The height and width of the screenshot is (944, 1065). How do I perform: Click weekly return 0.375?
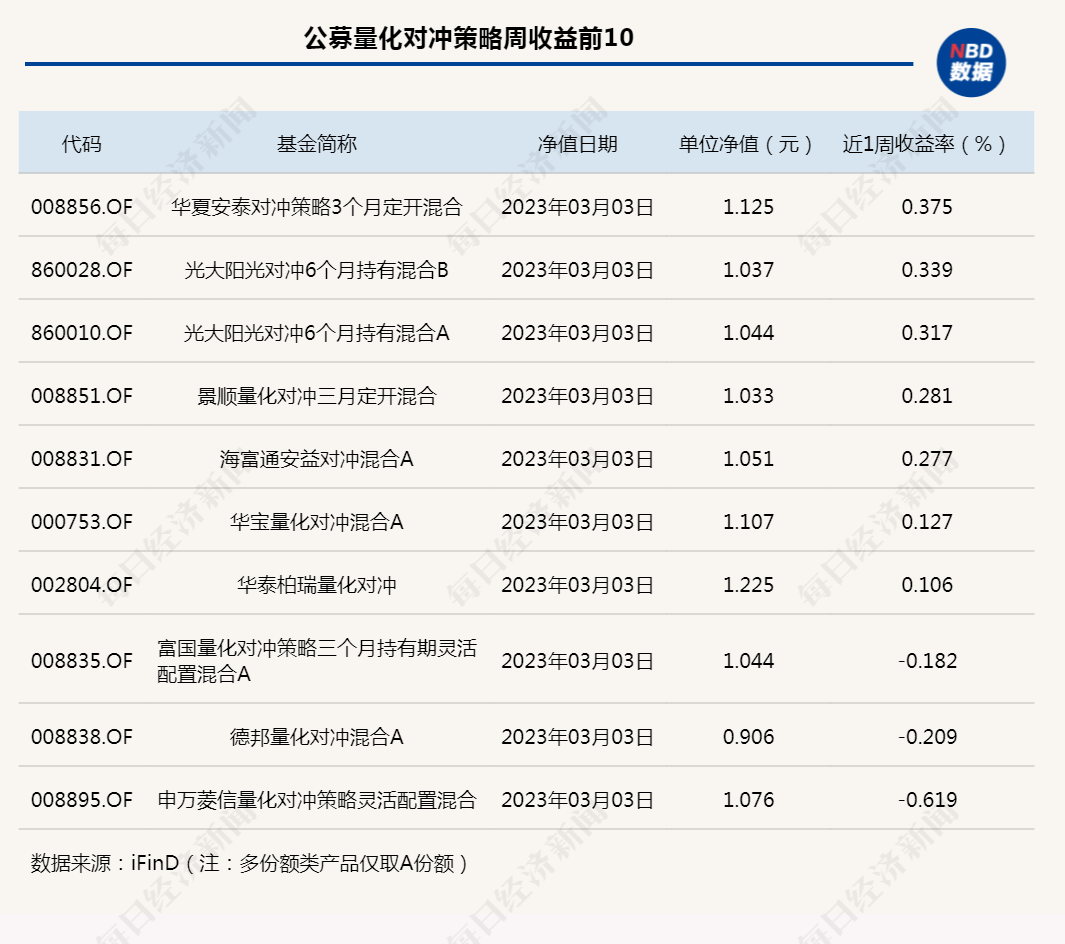[x=926, y=206]
